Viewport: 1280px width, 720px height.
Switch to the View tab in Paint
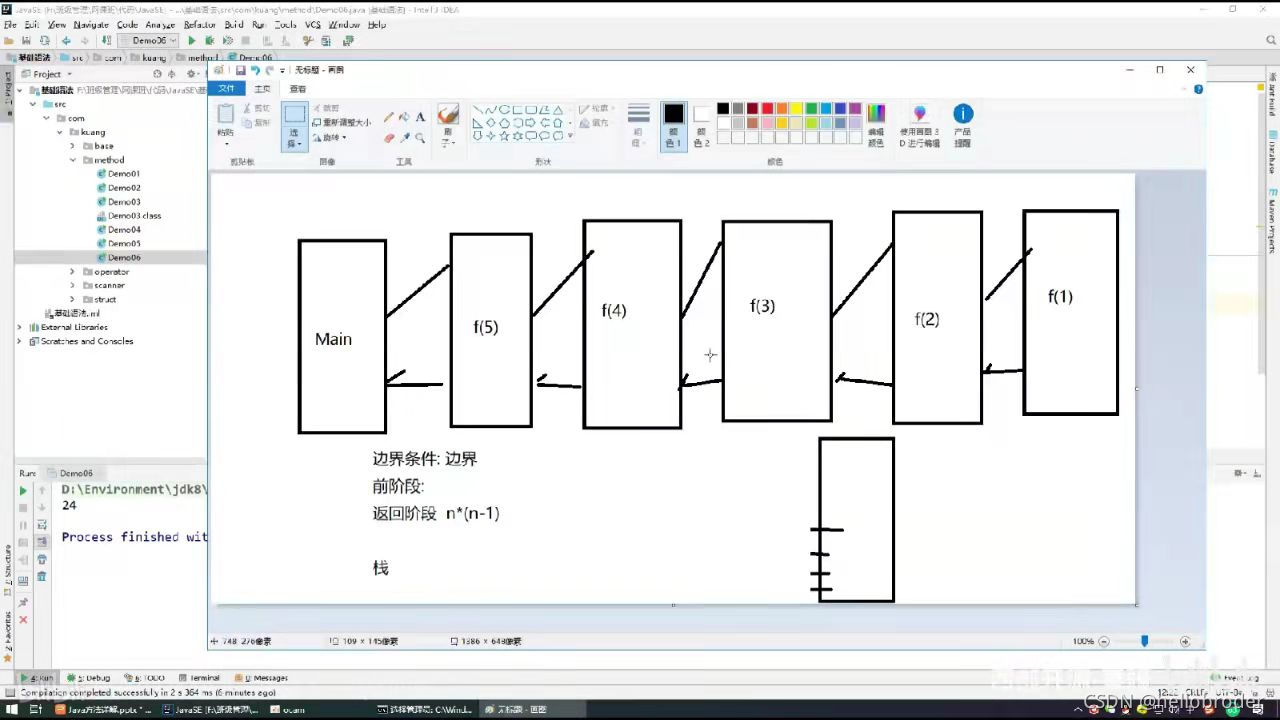pyautogui.click(x=298, y=88)
